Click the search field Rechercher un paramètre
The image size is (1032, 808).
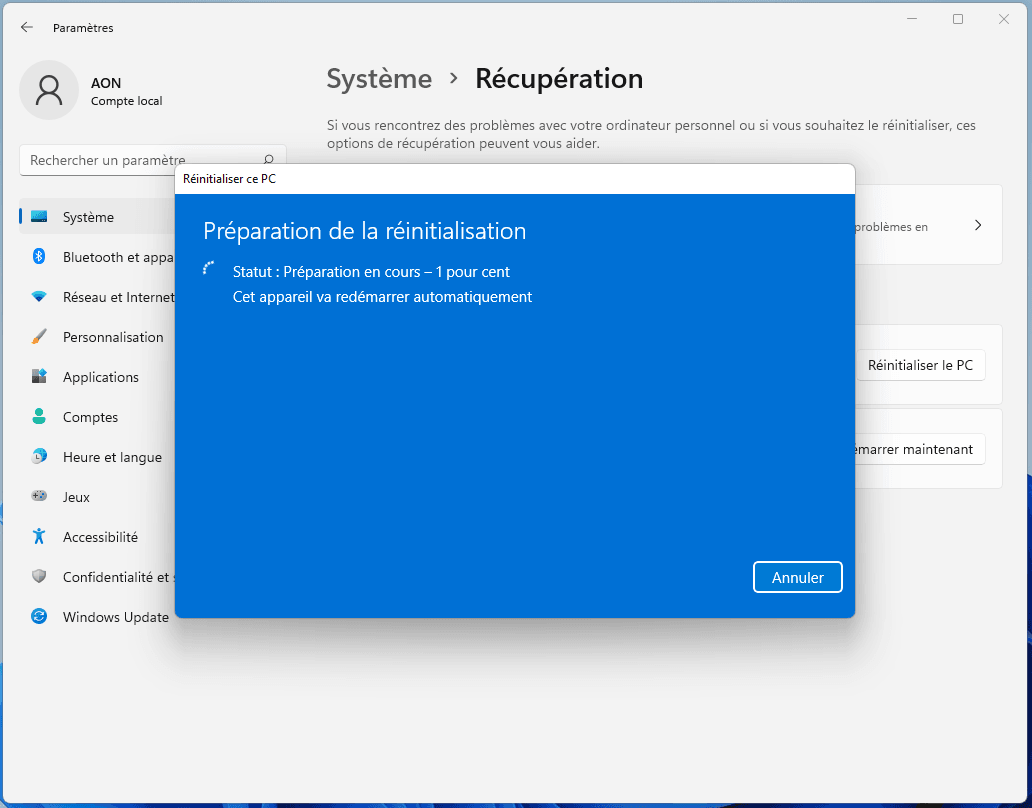point(140,160)
